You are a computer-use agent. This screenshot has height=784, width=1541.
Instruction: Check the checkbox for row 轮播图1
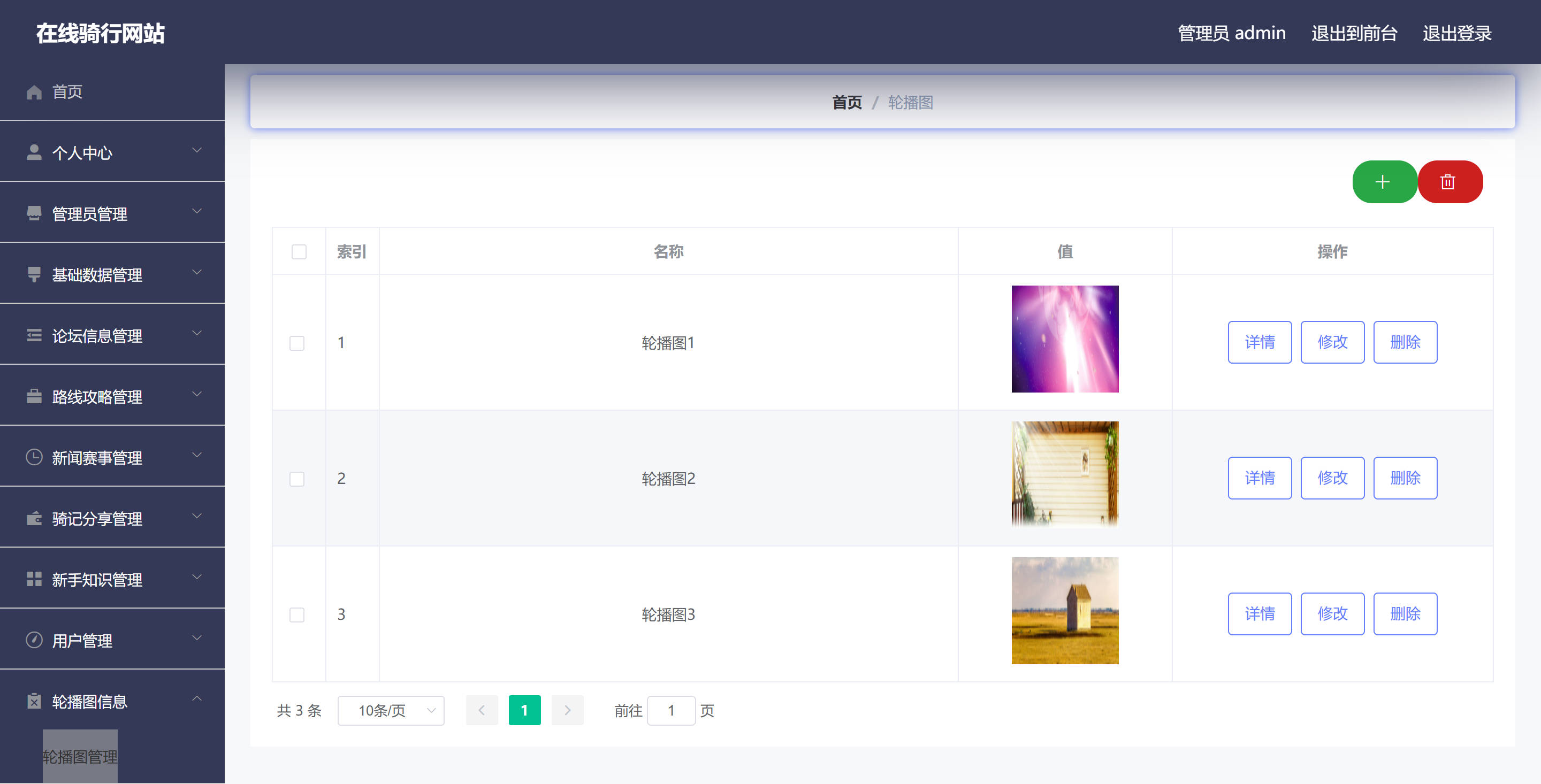click(x=297, y=343)
